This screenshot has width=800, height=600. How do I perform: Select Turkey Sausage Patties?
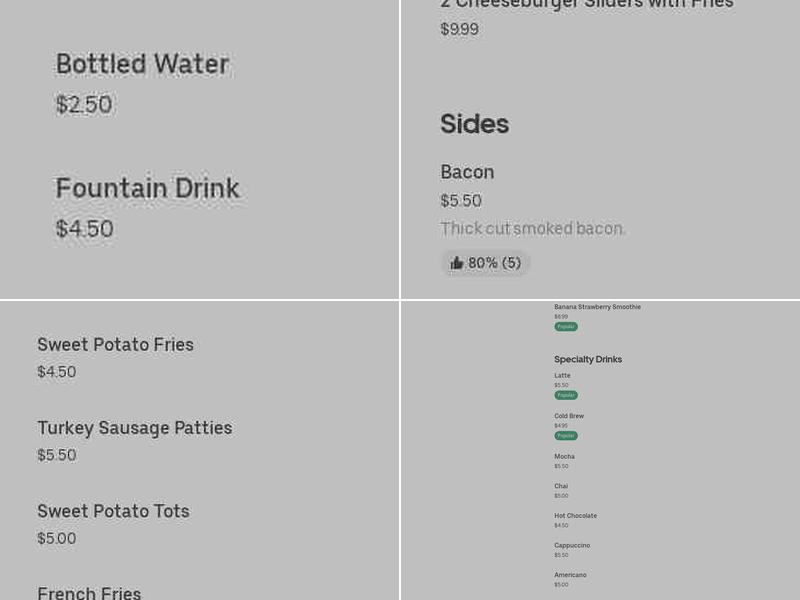click(134, 428)
